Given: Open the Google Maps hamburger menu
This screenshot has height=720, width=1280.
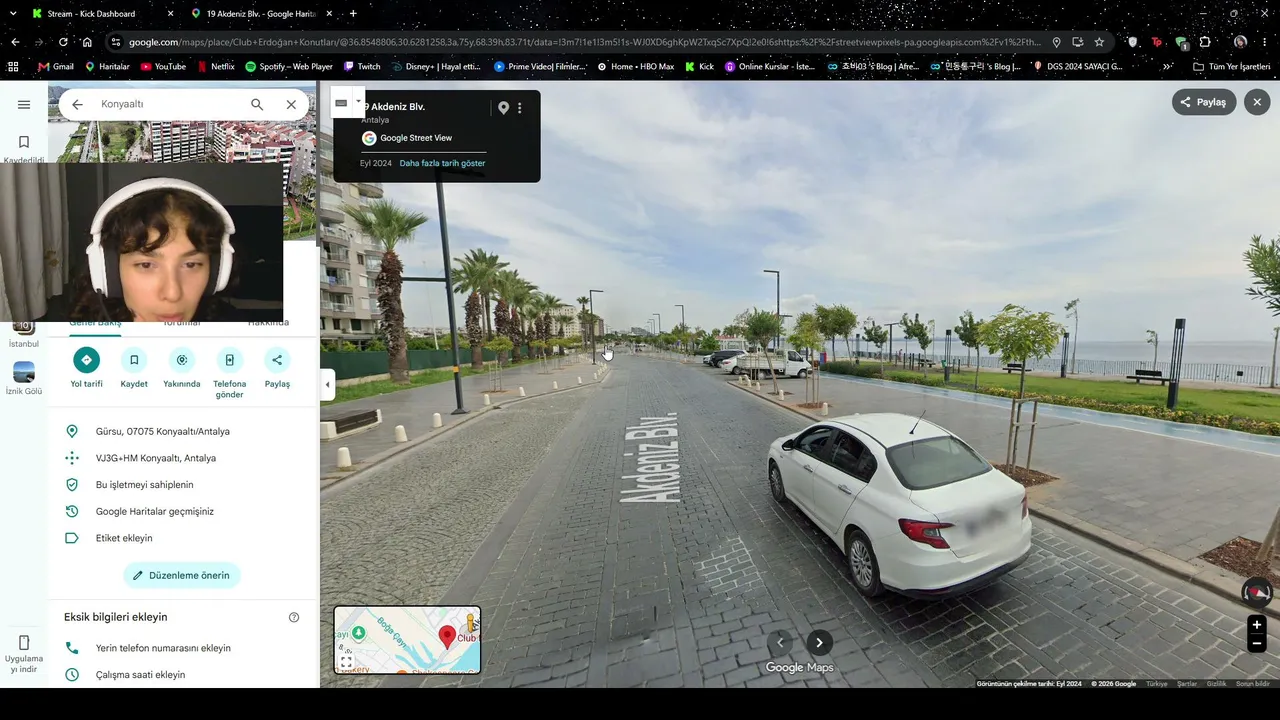Looking at the screenshot, I should pos(24,104).
